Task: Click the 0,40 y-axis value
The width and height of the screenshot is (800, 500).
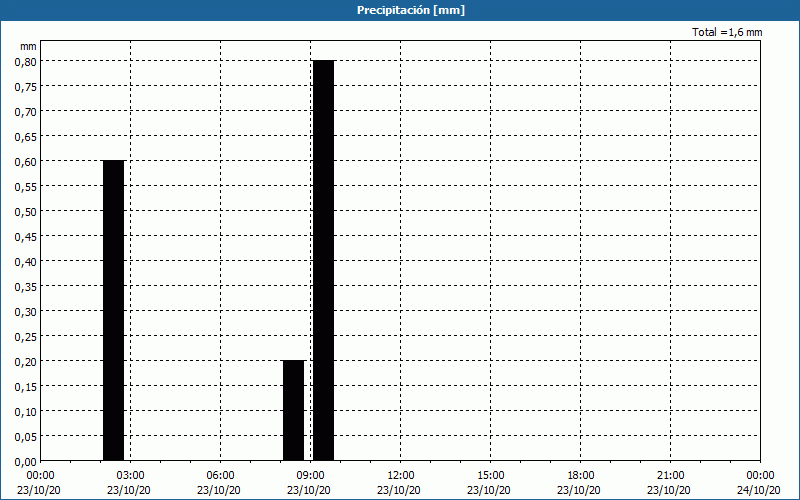Action: (26, 262)
